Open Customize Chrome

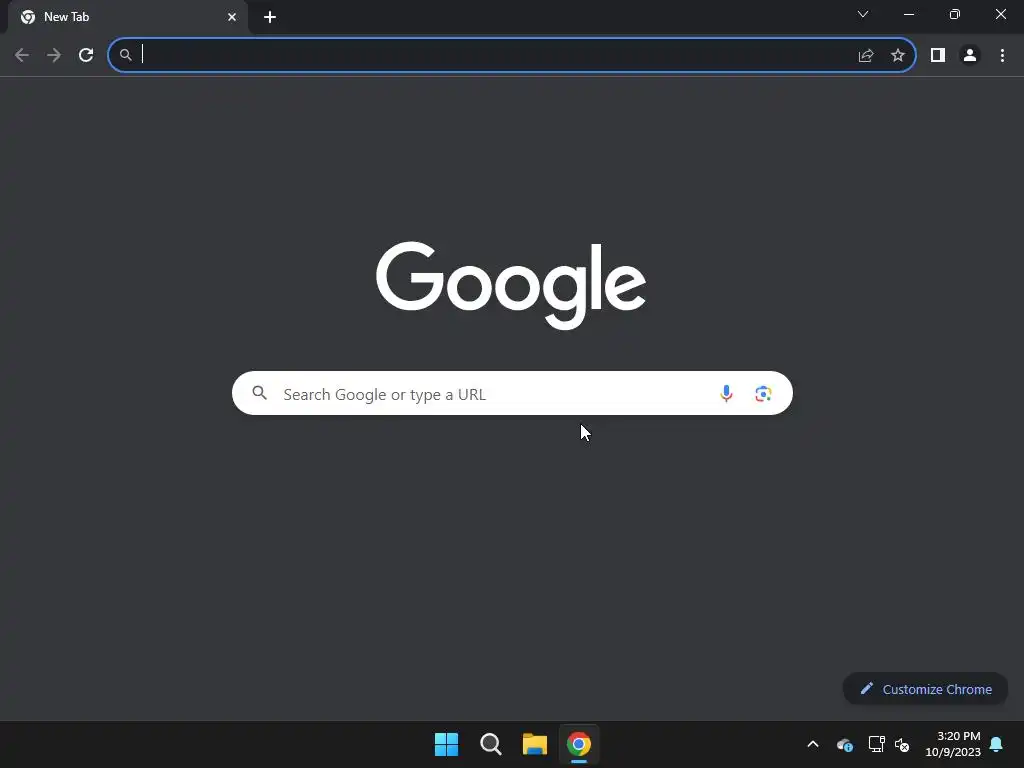925,689
